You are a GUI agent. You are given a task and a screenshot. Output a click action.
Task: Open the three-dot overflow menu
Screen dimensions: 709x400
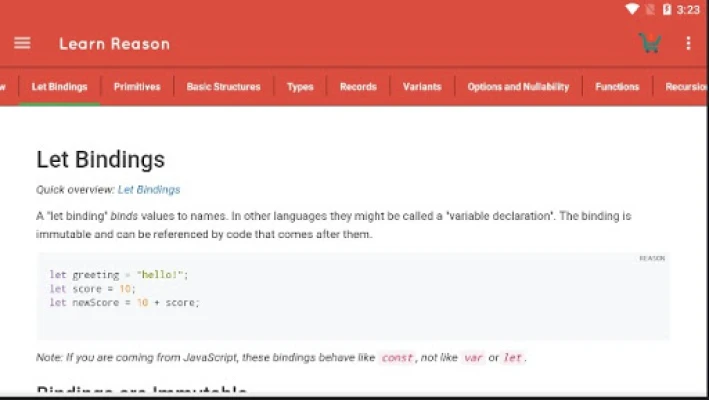(x=688, y=43)
